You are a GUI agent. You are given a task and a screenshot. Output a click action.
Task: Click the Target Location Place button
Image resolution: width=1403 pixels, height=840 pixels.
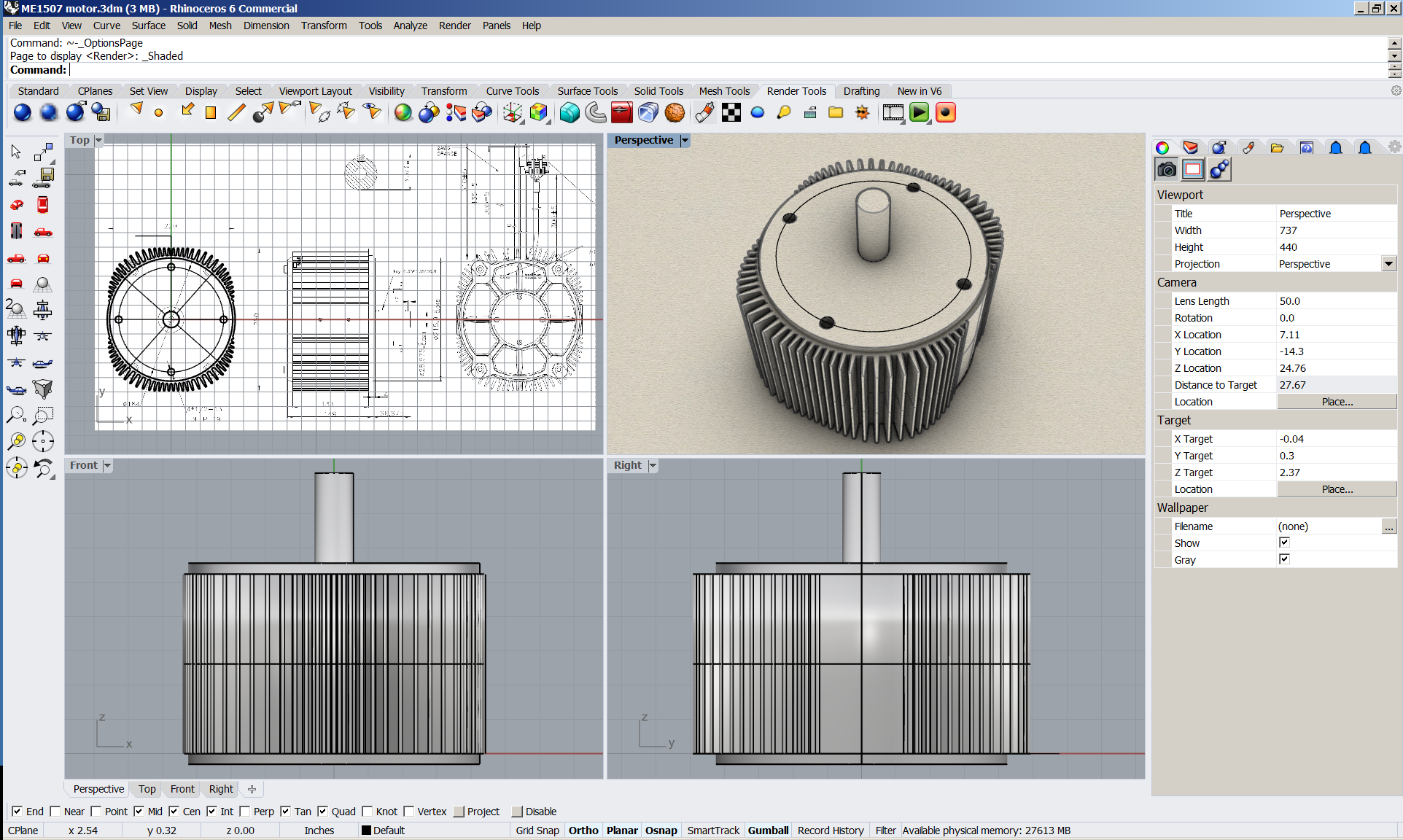tap(1337, 489)
